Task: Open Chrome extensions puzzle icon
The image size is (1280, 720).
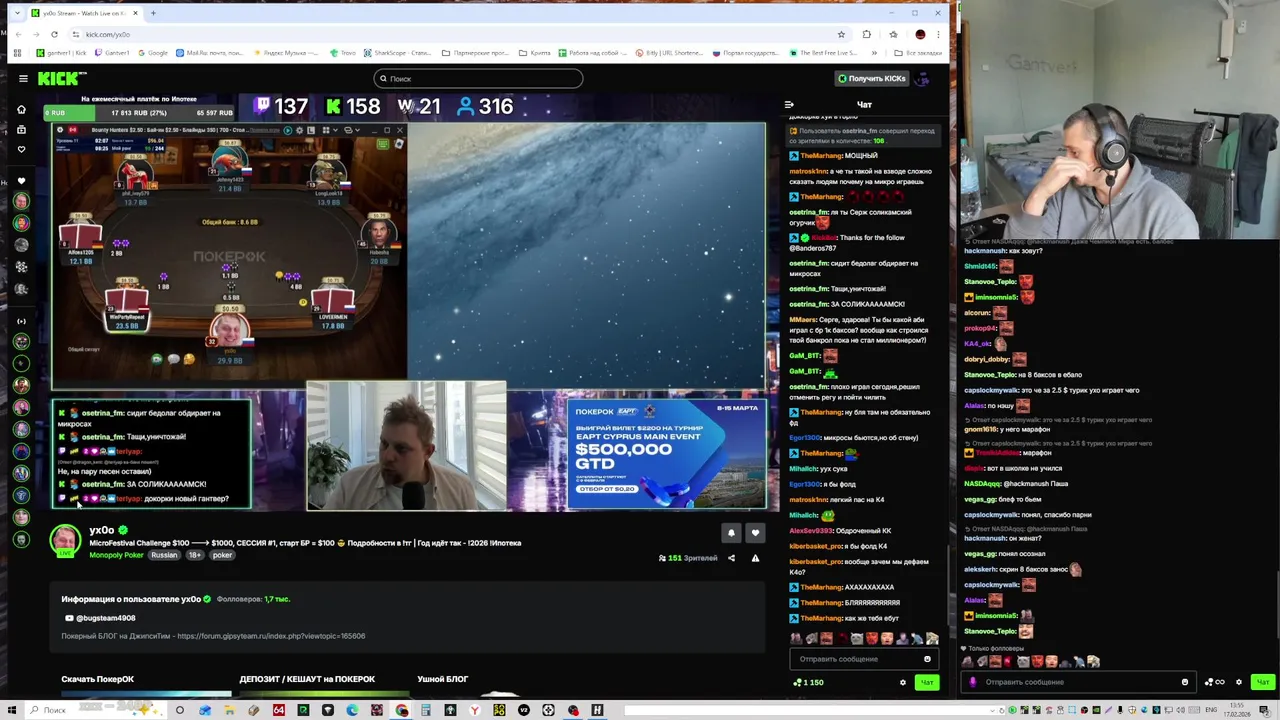Action: [866, 34]
